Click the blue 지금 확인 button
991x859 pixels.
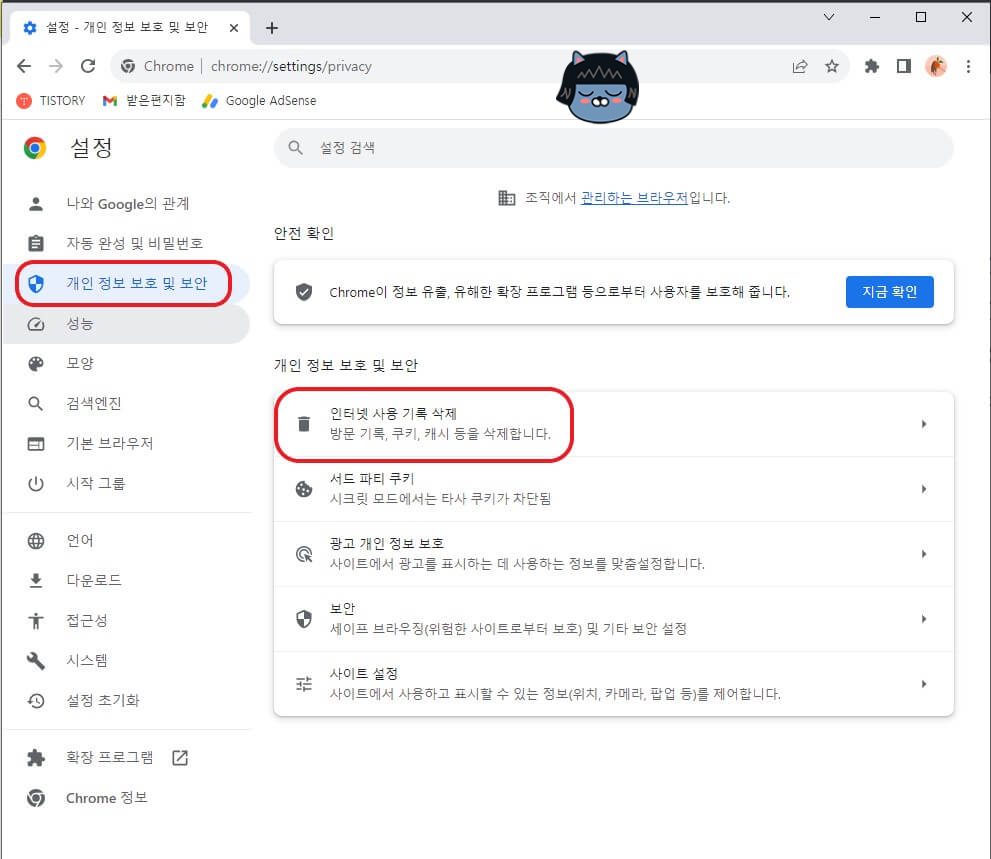(889, 290)
